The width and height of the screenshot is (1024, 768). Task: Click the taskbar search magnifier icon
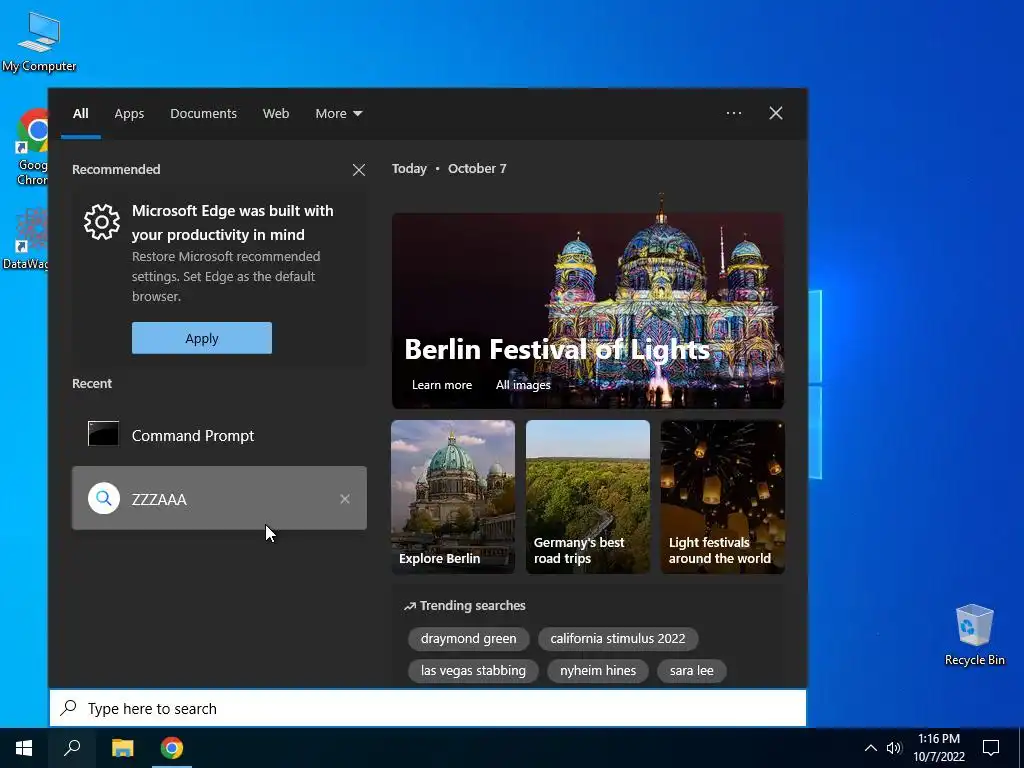click(x=72, y=748)
